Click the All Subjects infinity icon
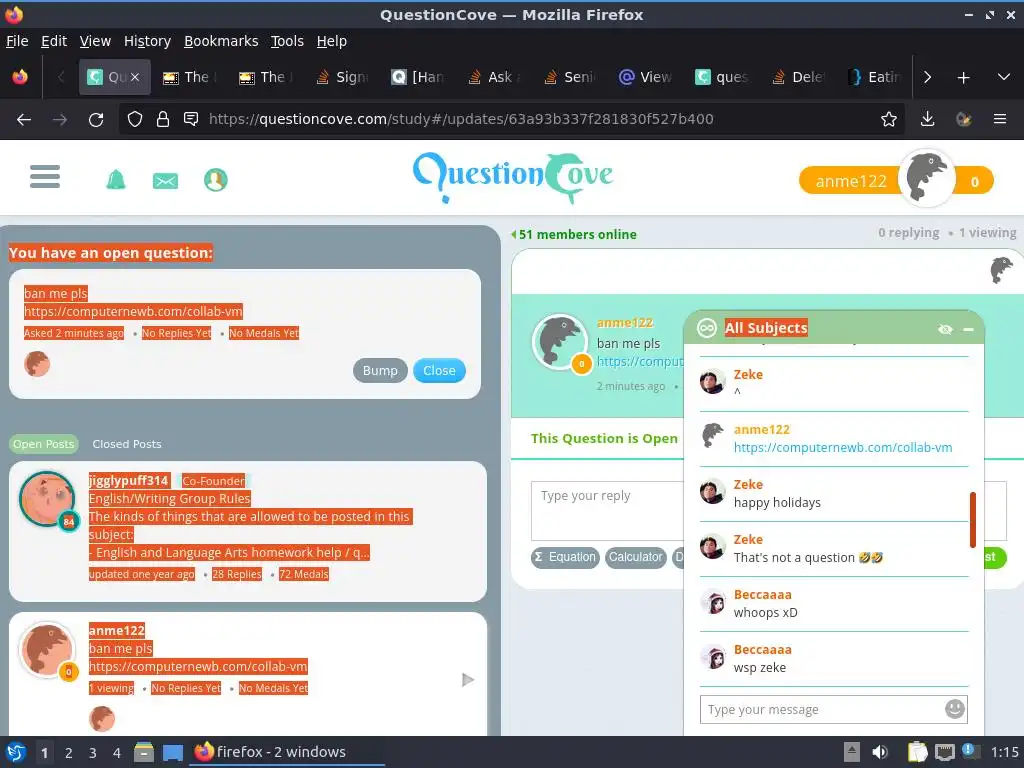The height and width of the screenshot is (768, 1024). pos(707,328)
